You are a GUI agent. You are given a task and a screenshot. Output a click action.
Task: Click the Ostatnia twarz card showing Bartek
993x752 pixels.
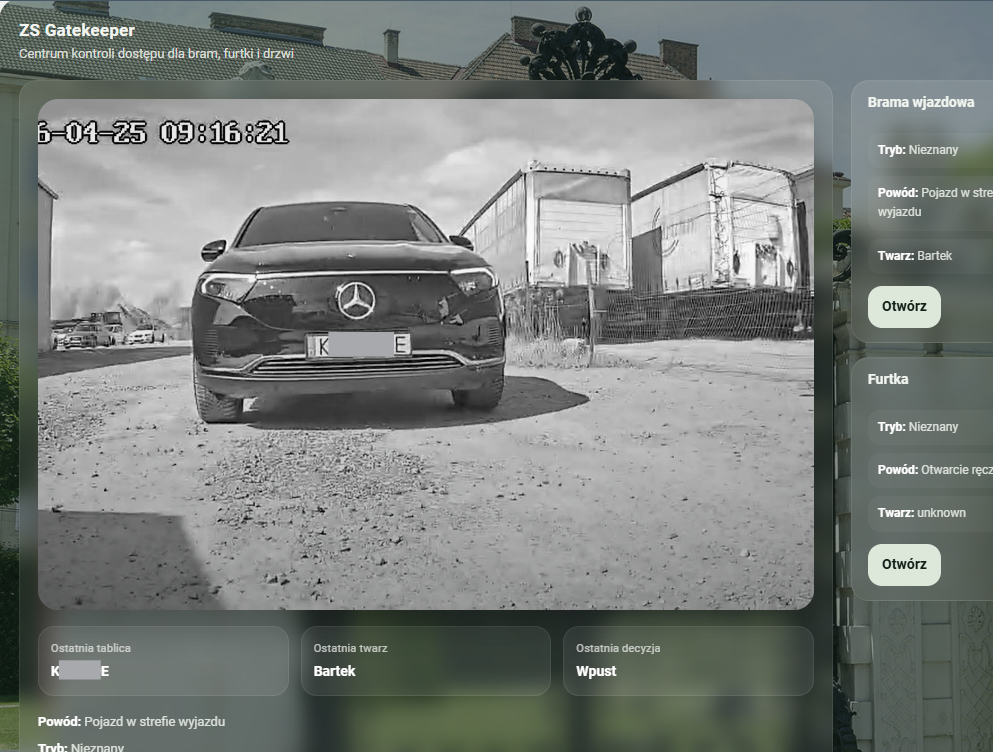click(x=426, y=661)
